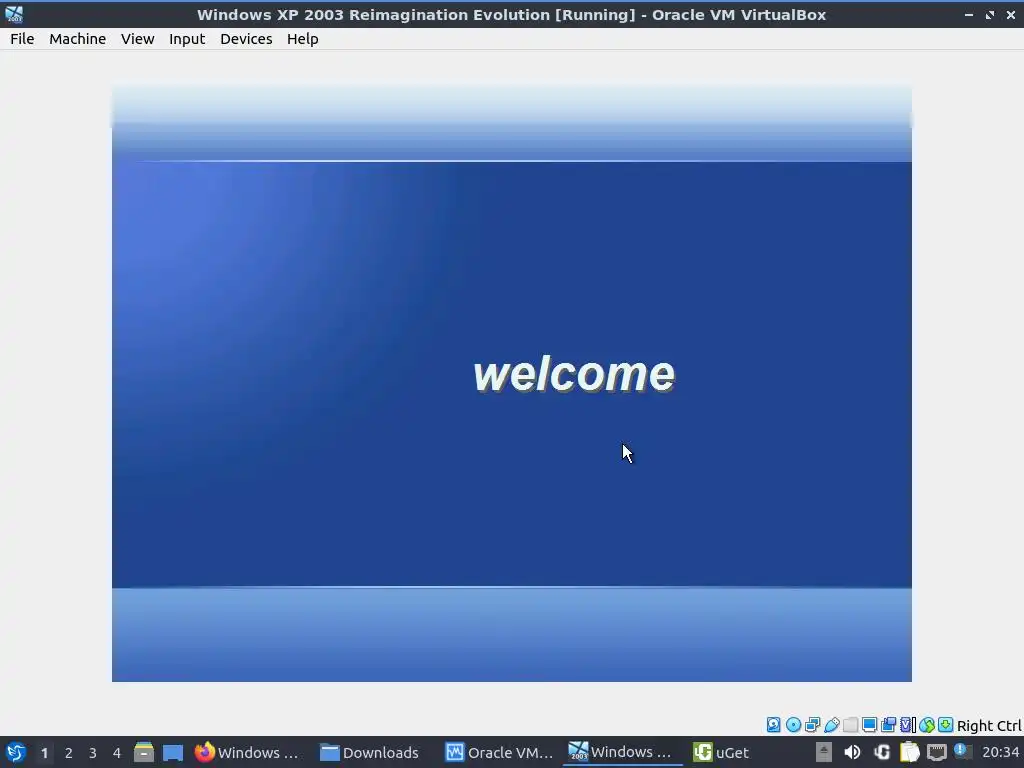The width and height of the screenshot is (1024, 768).
Task: Click the keyboard capture green arrow icon
Action: [945, 725]
